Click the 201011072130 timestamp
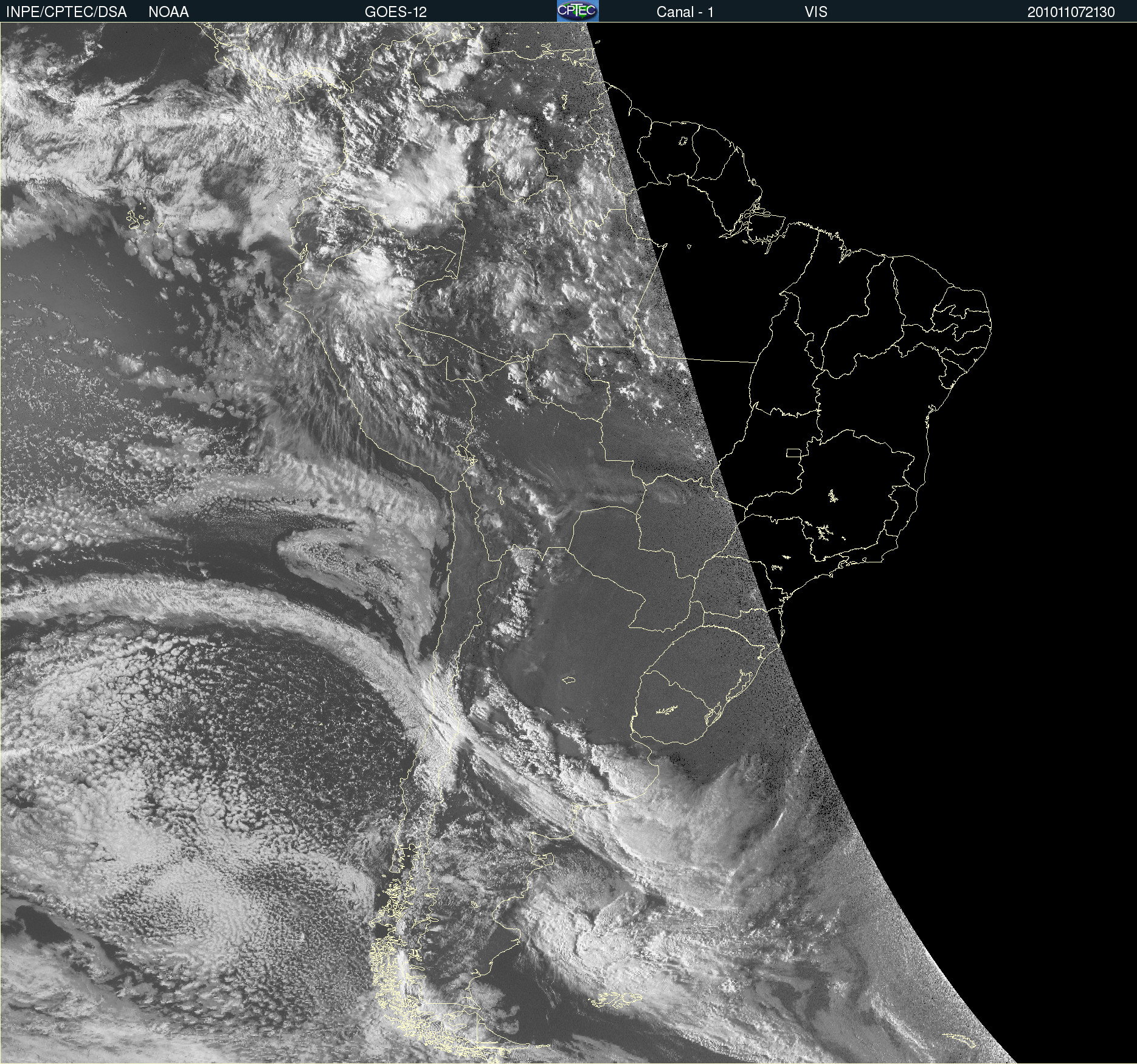 [x=1071, y=12]
